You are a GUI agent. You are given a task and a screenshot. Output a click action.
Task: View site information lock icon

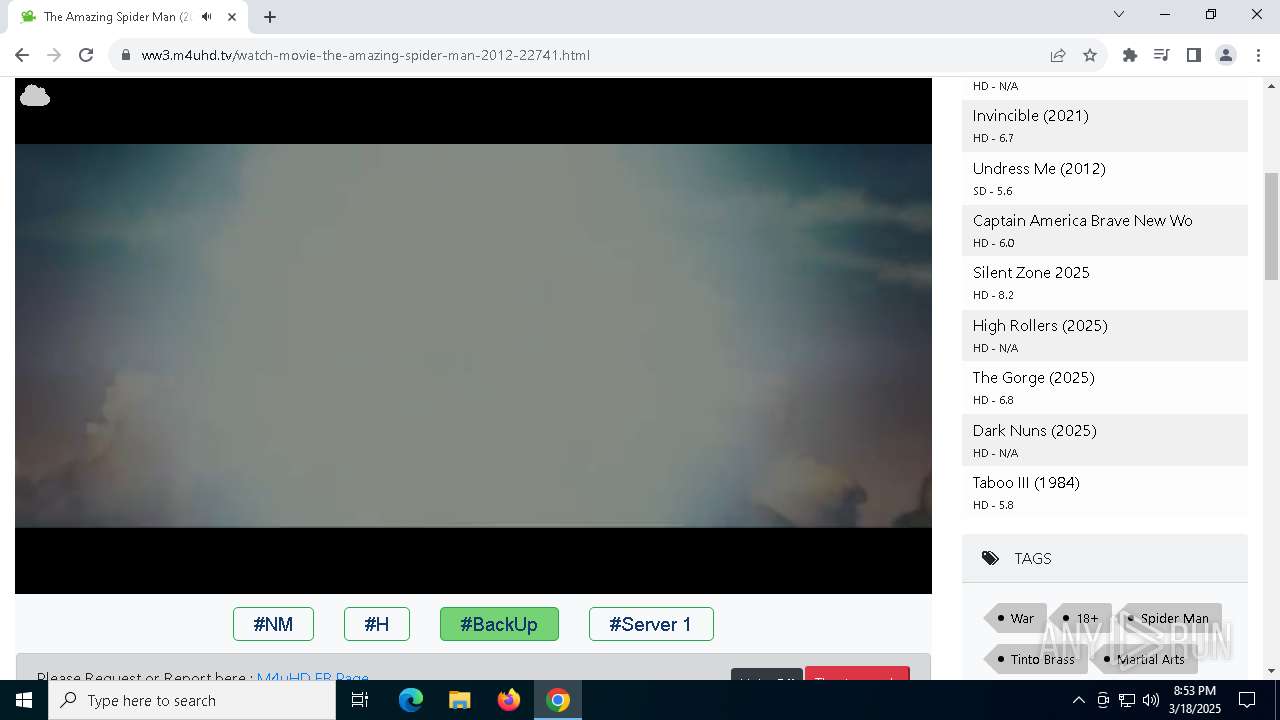pyautogui.click(x=126, y=55)
